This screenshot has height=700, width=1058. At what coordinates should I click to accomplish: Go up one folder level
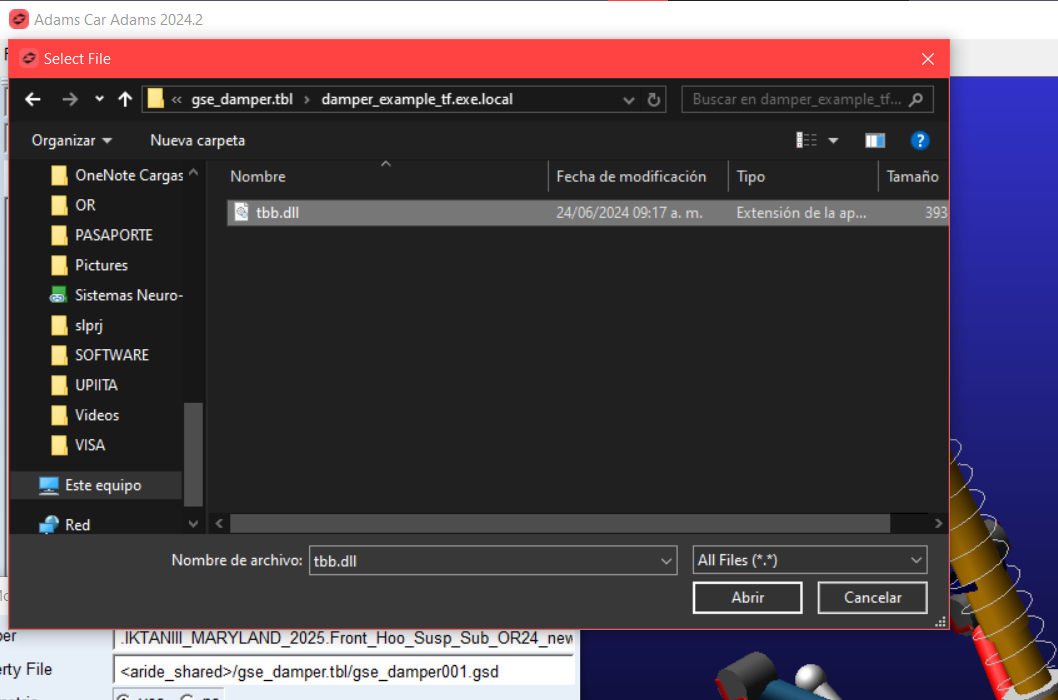click(x=125, y=99)
